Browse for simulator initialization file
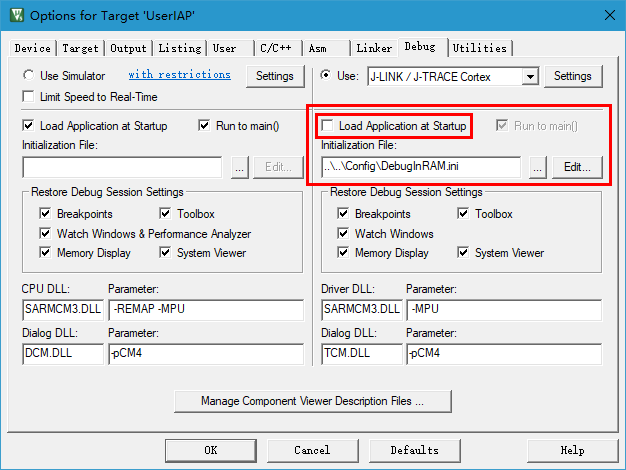The image size is (626, 470). pos(240,168)
